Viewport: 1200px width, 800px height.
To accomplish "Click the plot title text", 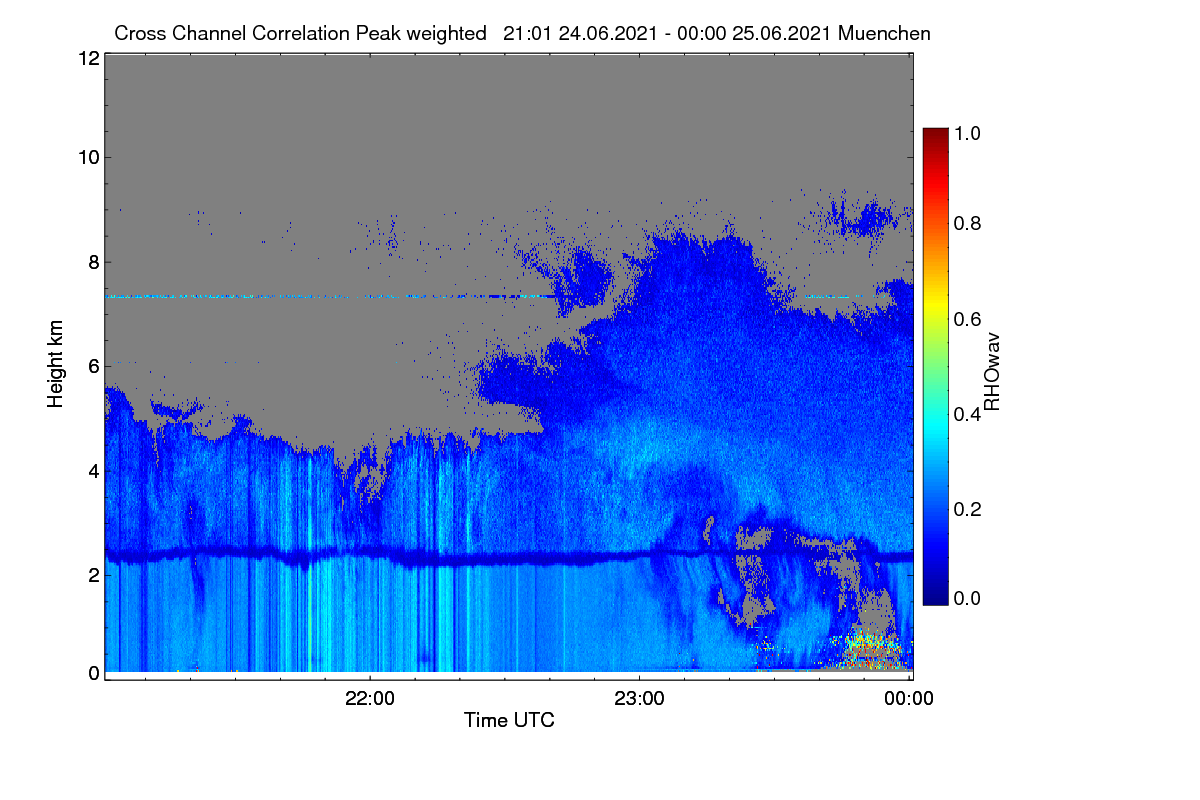I will click(522, 33).
